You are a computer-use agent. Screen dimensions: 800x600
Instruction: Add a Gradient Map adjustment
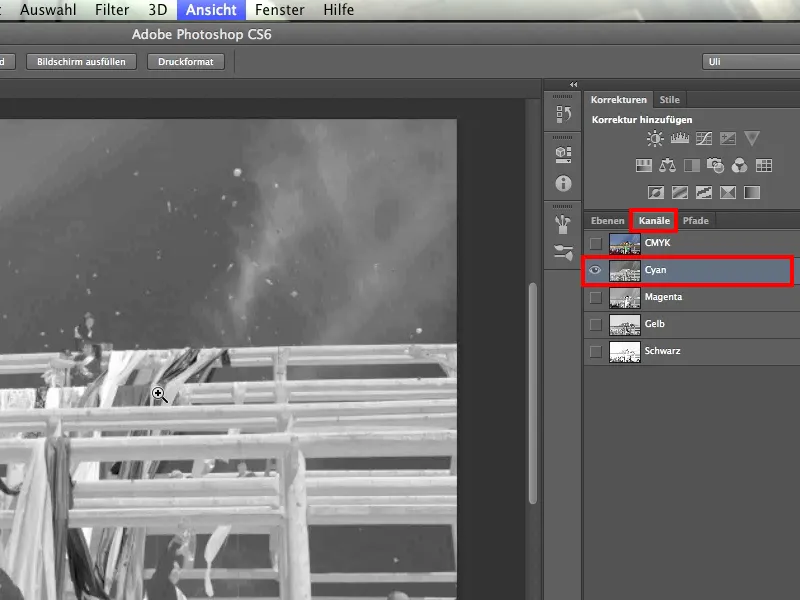(752, 192)
